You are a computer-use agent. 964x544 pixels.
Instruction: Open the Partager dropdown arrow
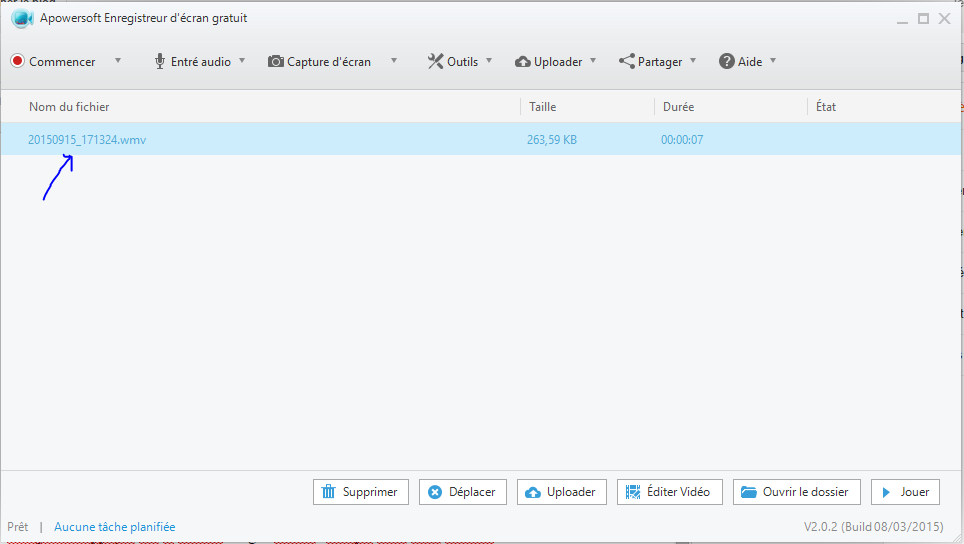(x=693, y=60)
